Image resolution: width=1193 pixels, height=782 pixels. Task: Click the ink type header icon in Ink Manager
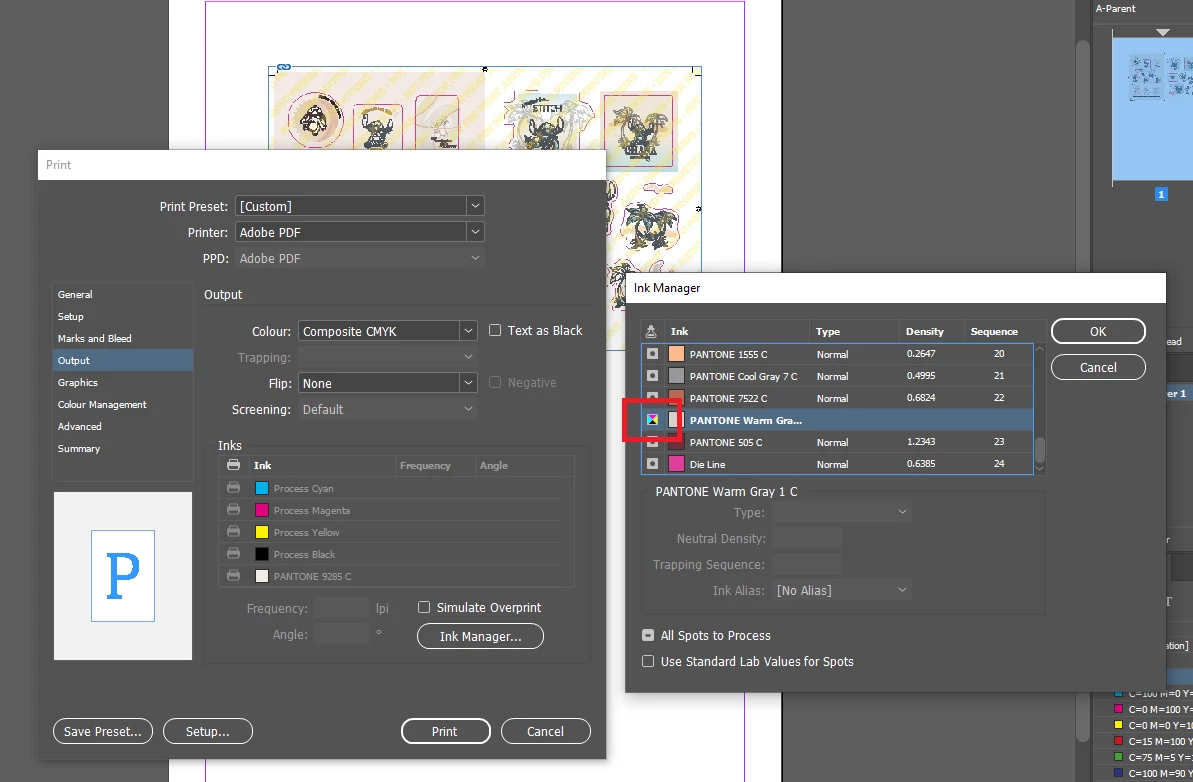click(651, 332)
